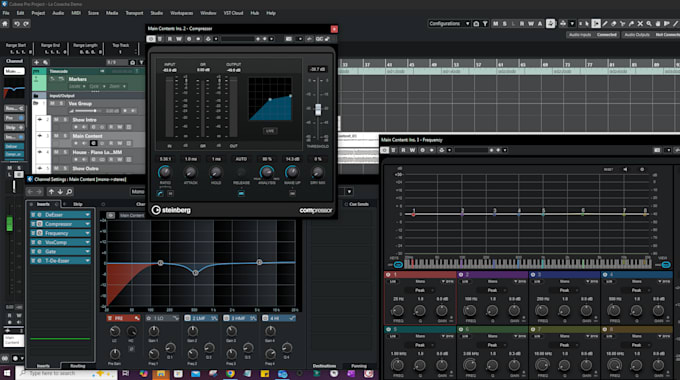Click the Filter Track Types funnel icon

[141, 62]
